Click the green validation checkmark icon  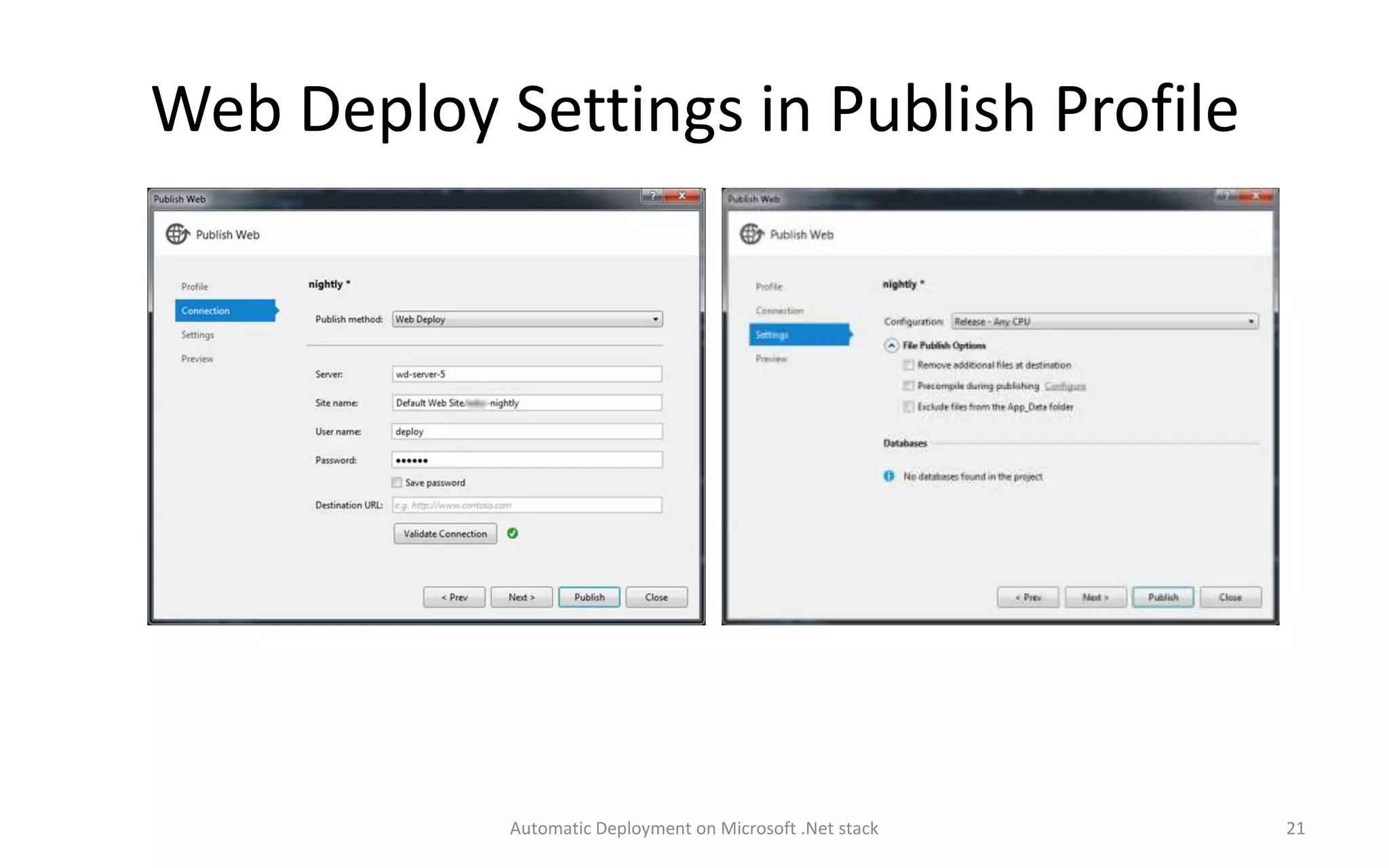coord(513,534)
